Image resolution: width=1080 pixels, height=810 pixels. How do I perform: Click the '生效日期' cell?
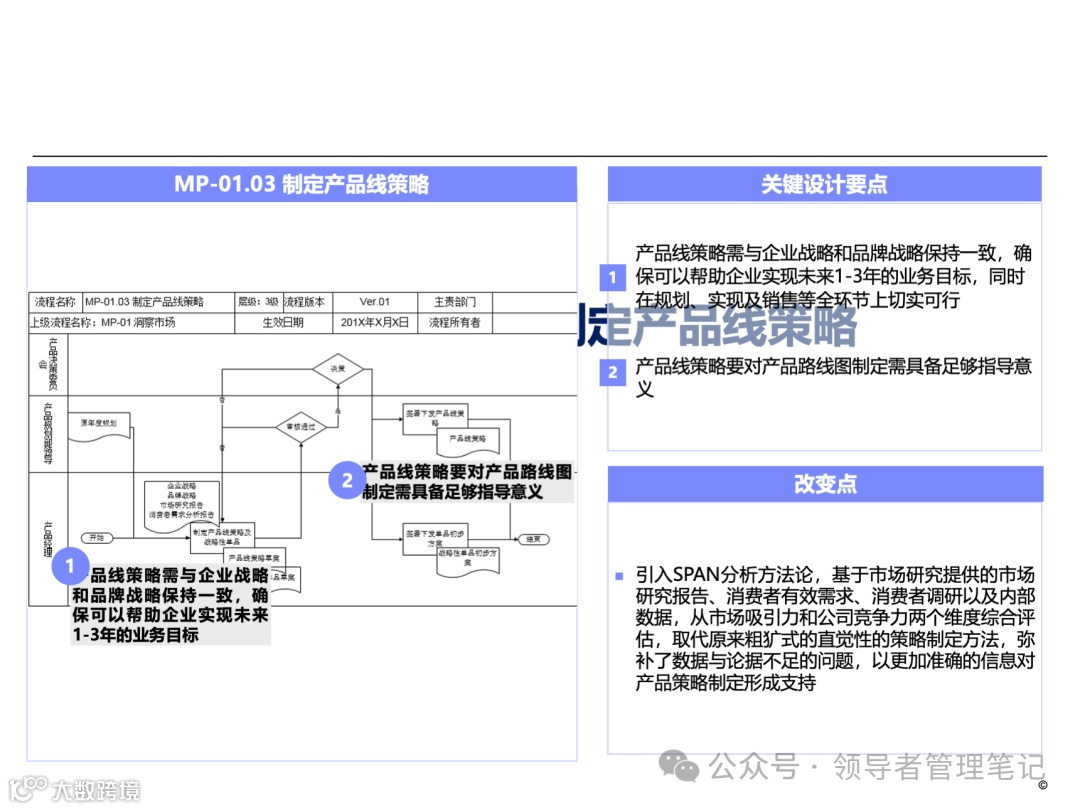click(x=283, y=322)
